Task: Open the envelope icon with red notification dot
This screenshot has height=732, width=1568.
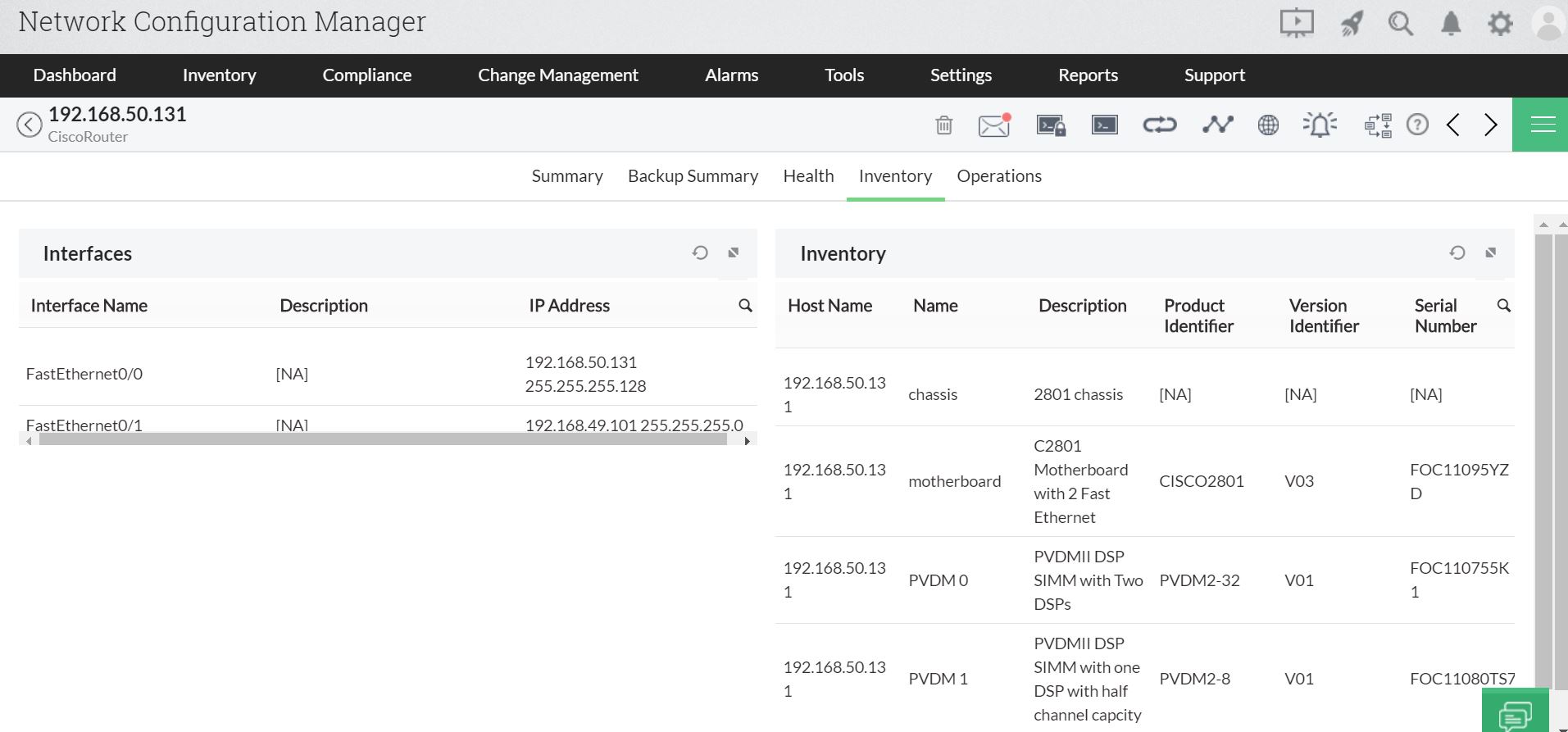Action: [993, 125]
